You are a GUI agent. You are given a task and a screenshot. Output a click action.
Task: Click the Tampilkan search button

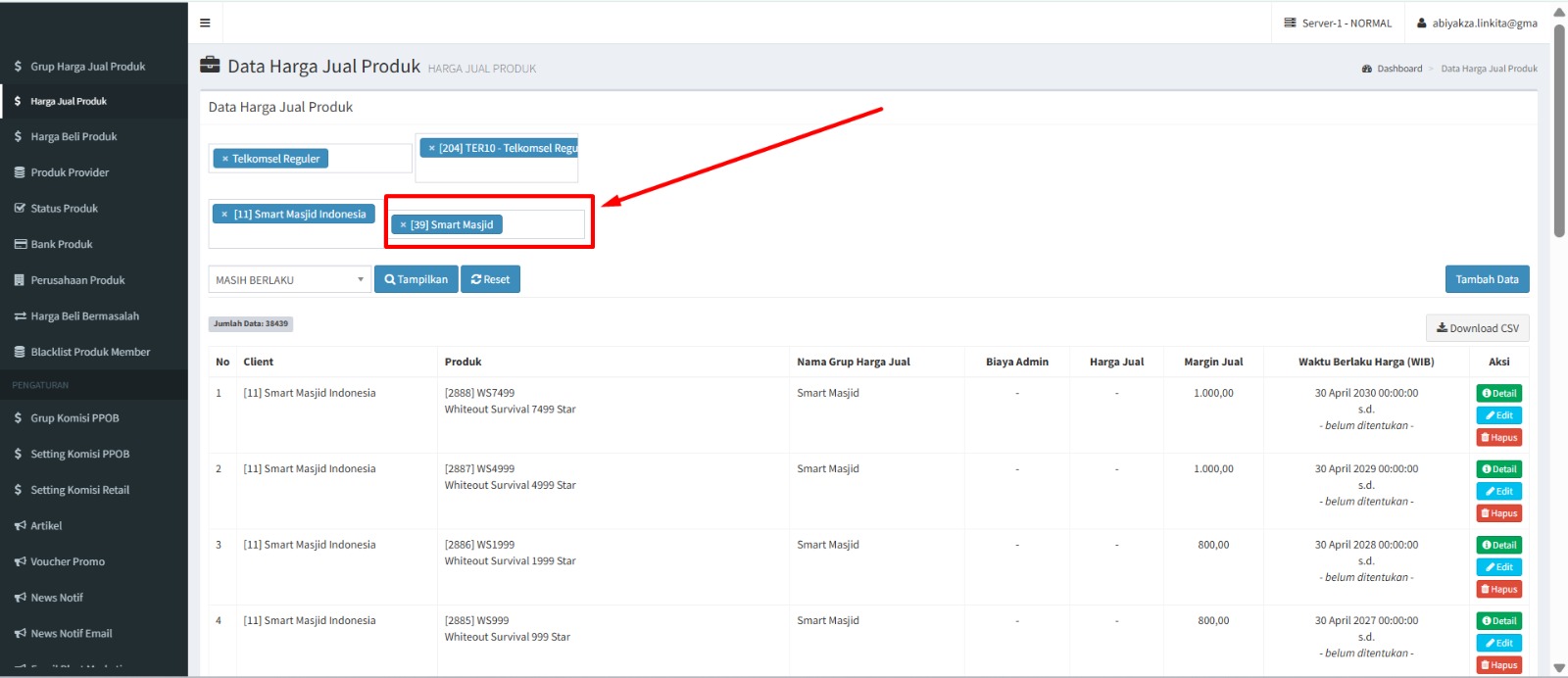[416, 280]
